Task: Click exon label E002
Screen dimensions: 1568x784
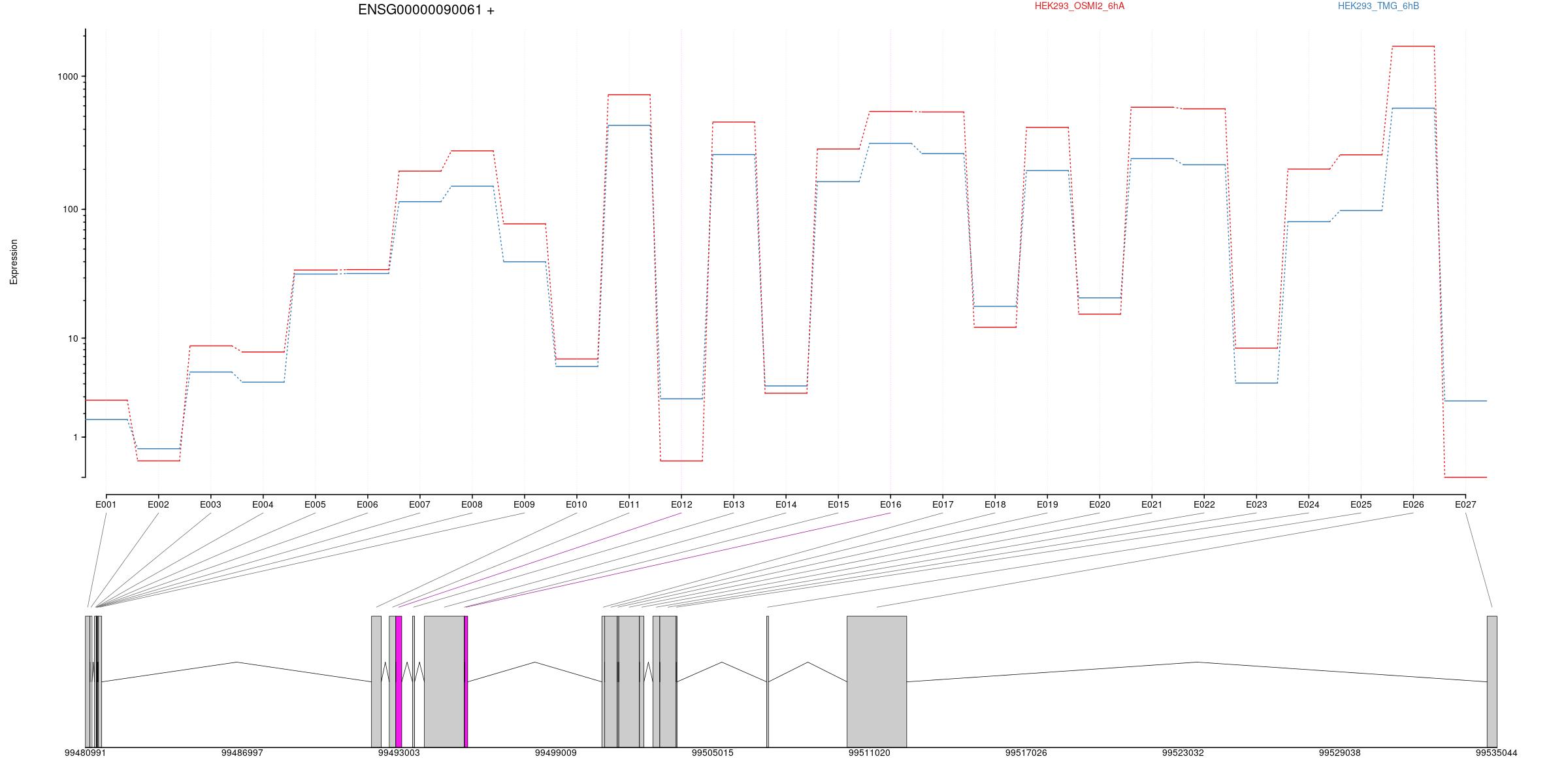Action: click(158, 504)
